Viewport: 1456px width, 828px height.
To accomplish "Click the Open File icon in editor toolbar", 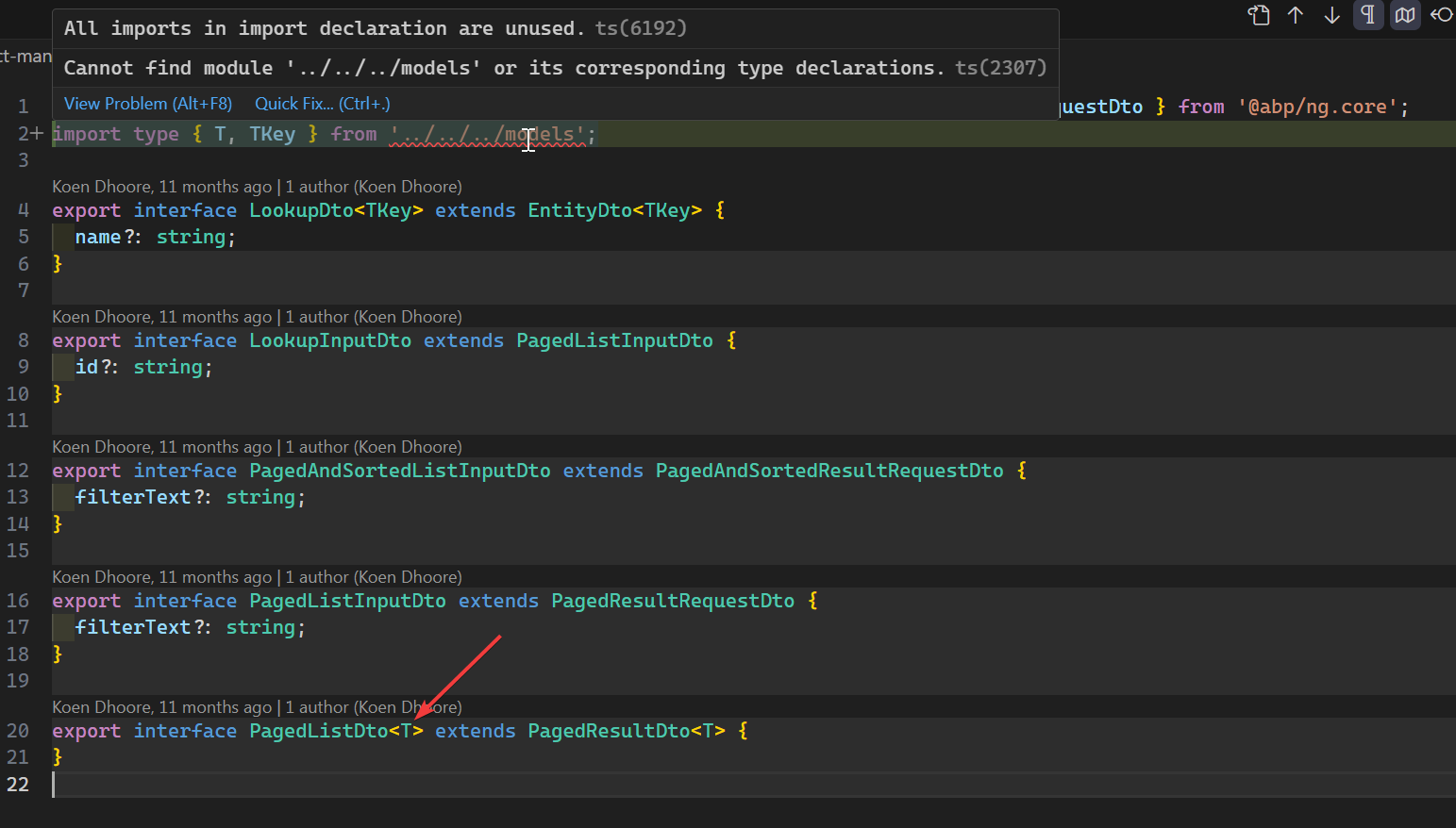I will coord(1259,15).
